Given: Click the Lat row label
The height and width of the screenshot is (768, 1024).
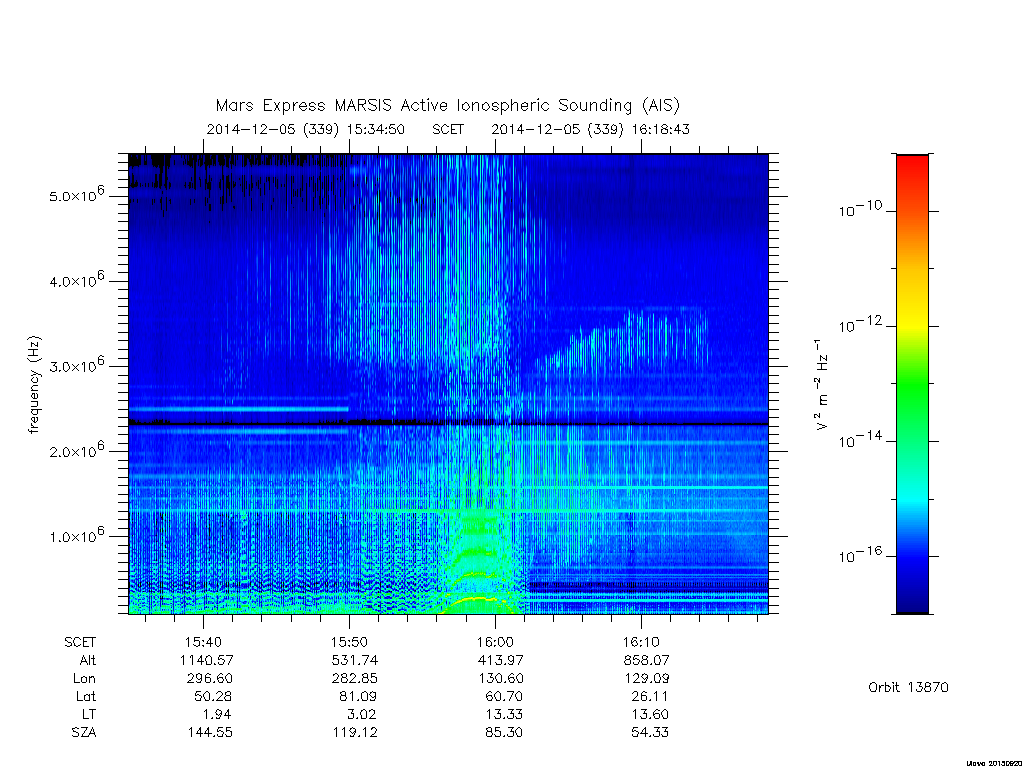Looking at the screenshot, I should (x=86, y=696).
